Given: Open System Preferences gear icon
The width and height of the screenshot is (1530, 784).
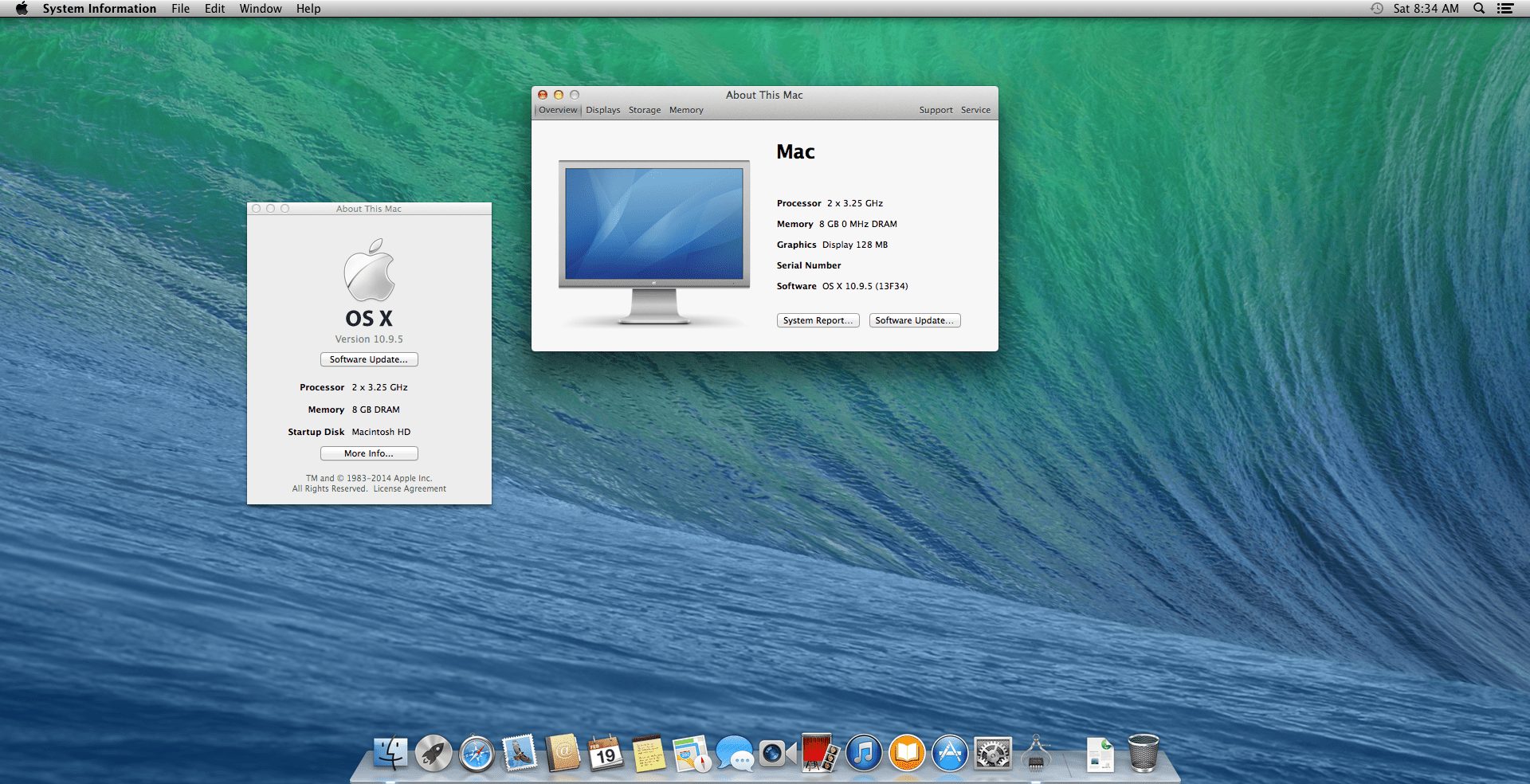Looking at the screenshot, I should tap(993, 753).
